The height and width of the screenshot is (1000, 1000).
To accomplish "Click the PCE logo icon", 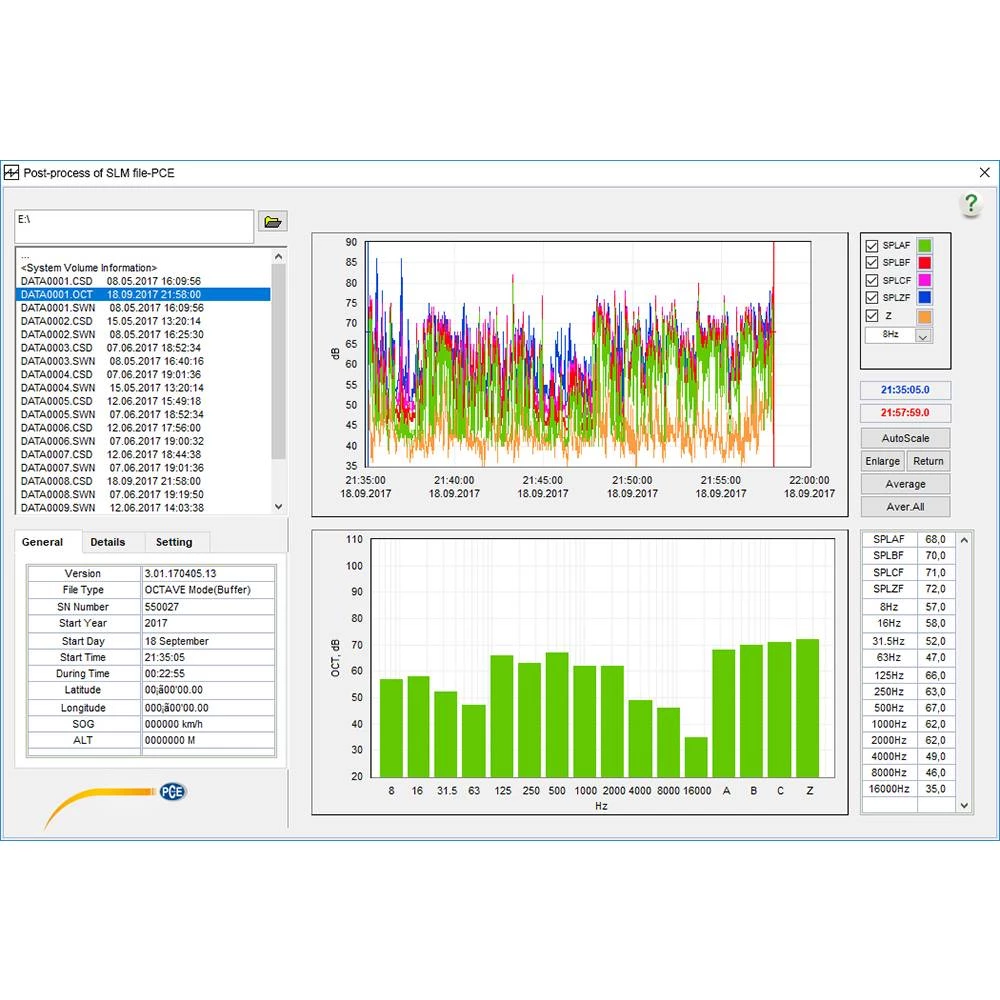I will [x=172, y=792].
